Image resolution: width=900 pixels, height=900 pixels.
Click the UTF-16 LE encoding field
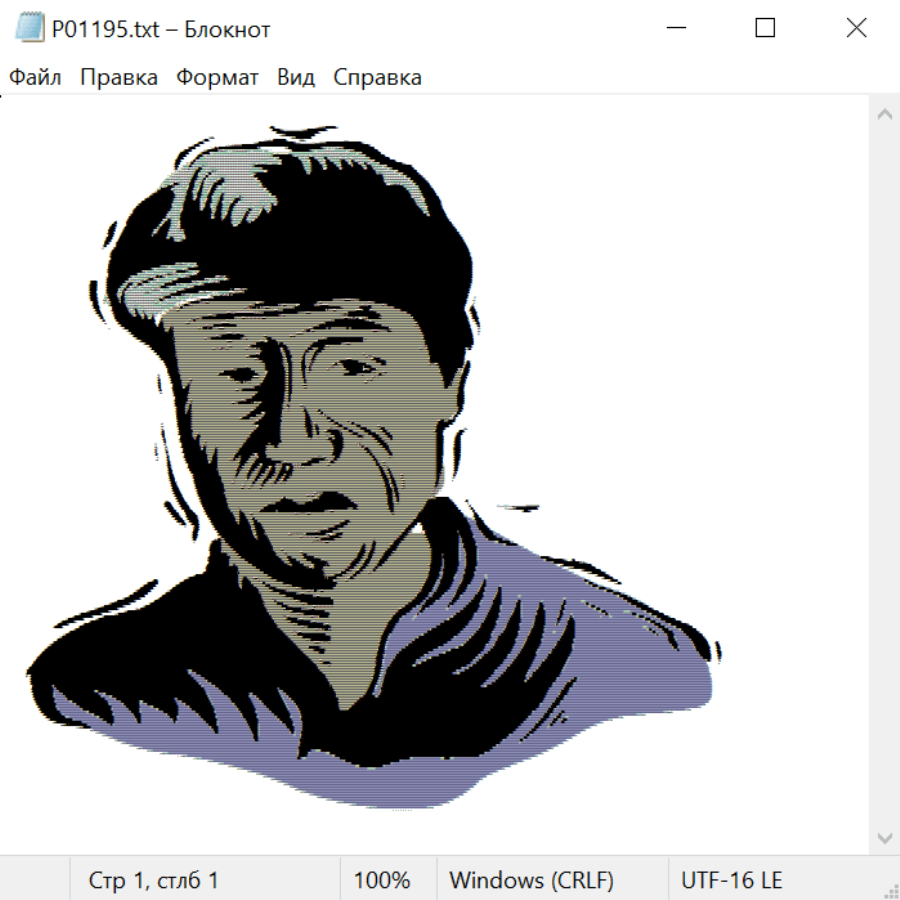[731, 880]
